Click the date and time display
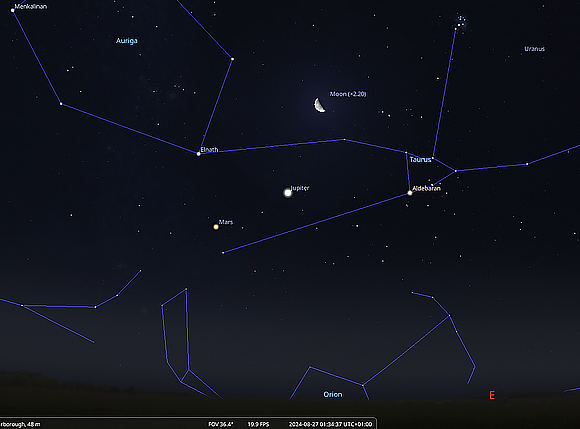The height and width of the screenshot is (429, 580). tap(330, 424)
